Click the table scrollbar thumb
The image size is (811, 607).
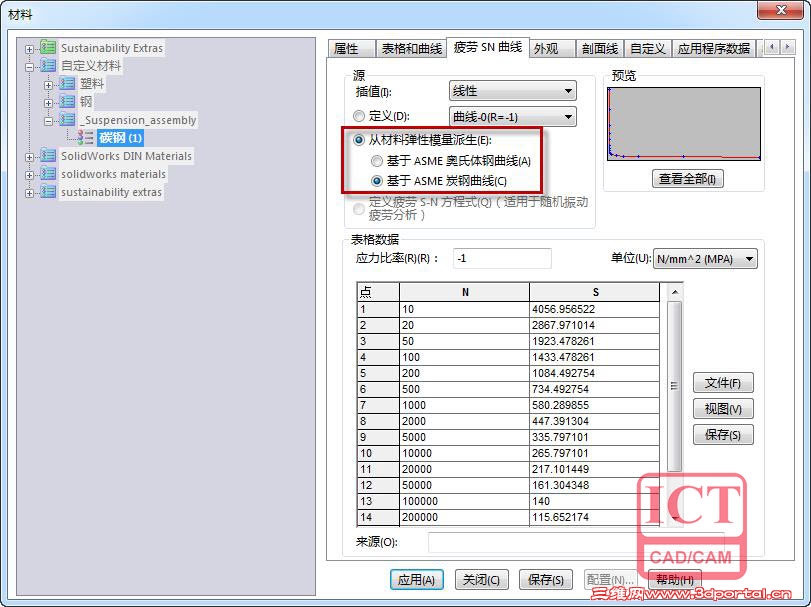click(x=674, y=386)
